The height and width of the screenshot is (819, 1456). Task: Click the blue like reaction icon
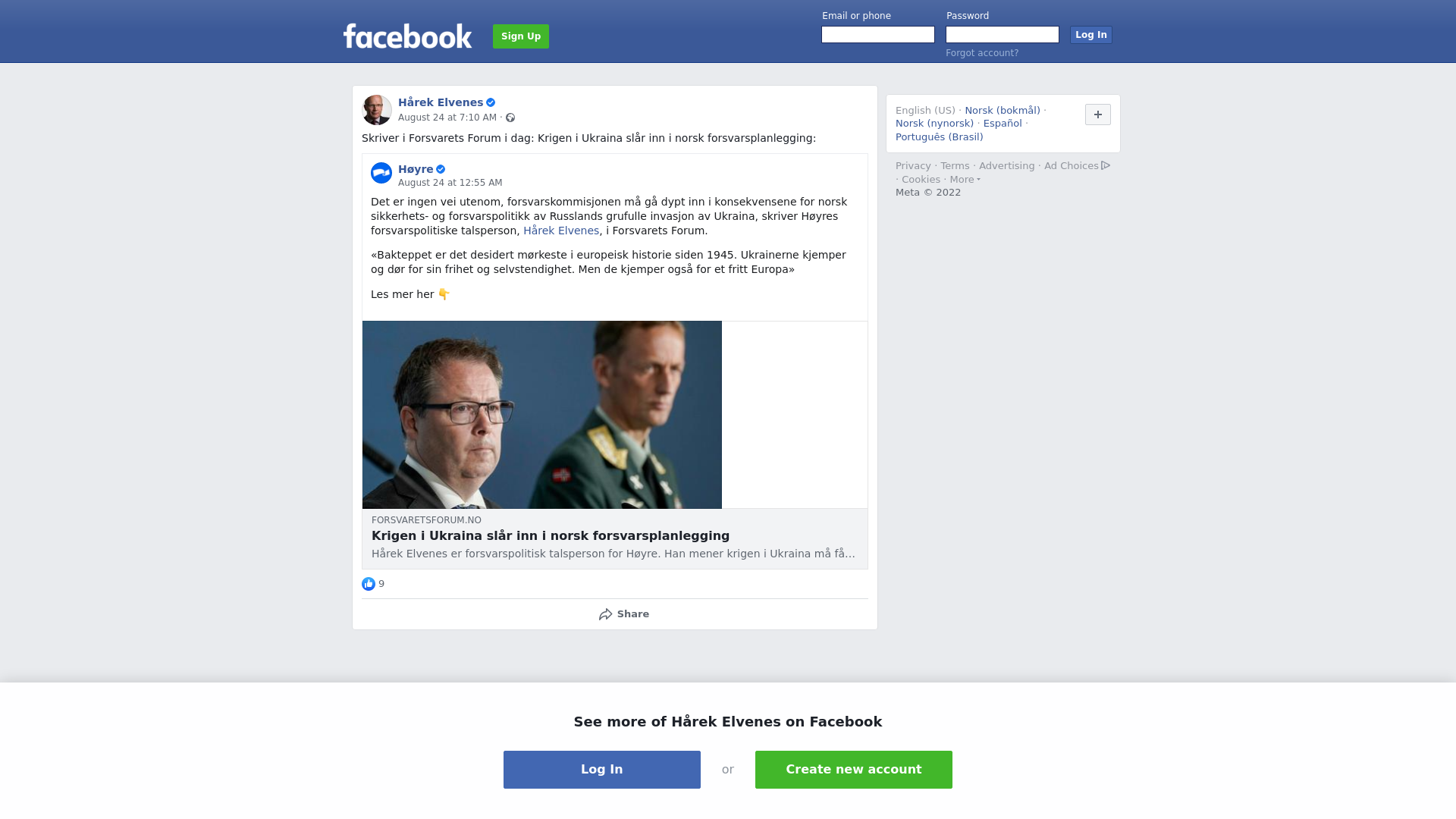pos(369,584)
